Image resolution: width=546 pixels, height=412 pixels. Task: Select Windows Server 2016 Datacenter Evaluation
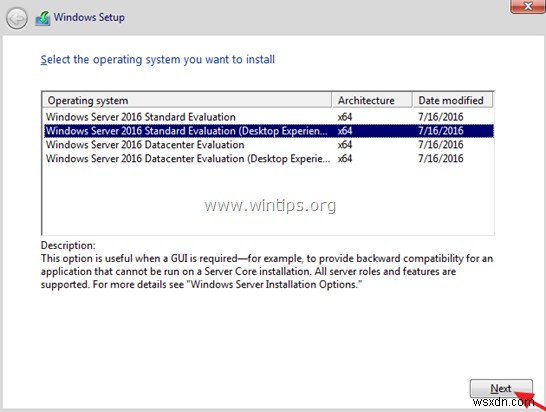[x=268, y=145]
